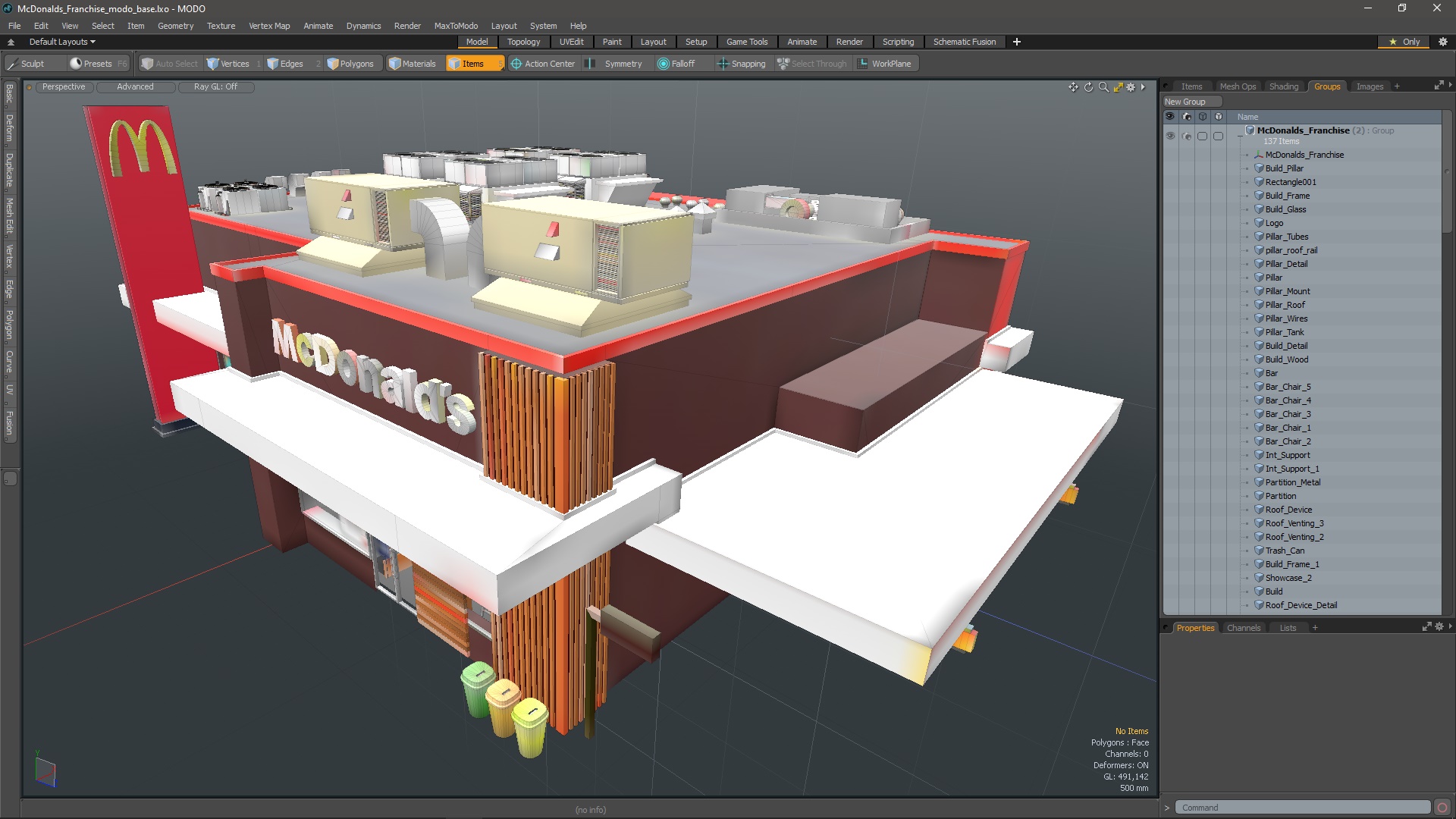Switch to the UVEdit layout tab

[x=571, y=42]
